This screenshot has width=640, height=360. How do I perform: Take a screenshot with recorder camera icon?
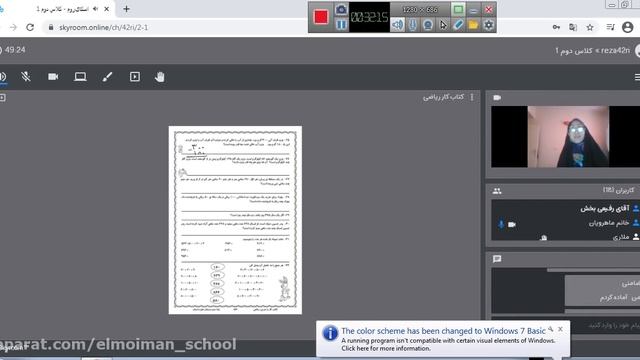341,9
